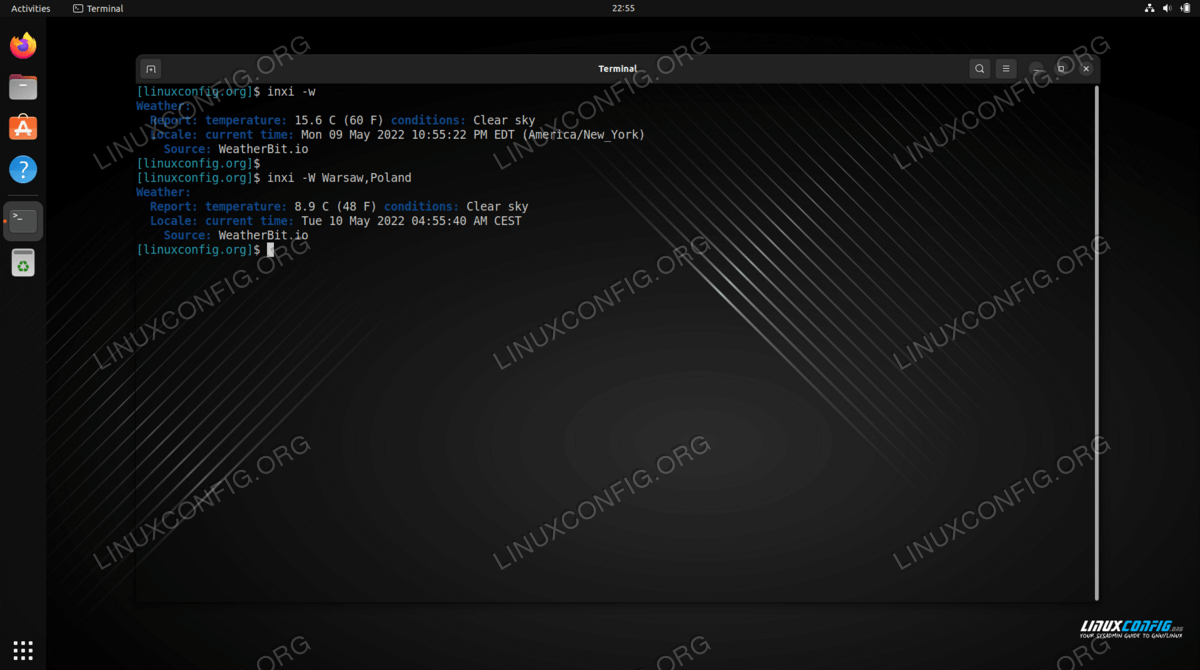Open the Terminal app menu in top bar
This screenshot has width=1200, height=670.
pyautogui.click(x=98, y=8)
